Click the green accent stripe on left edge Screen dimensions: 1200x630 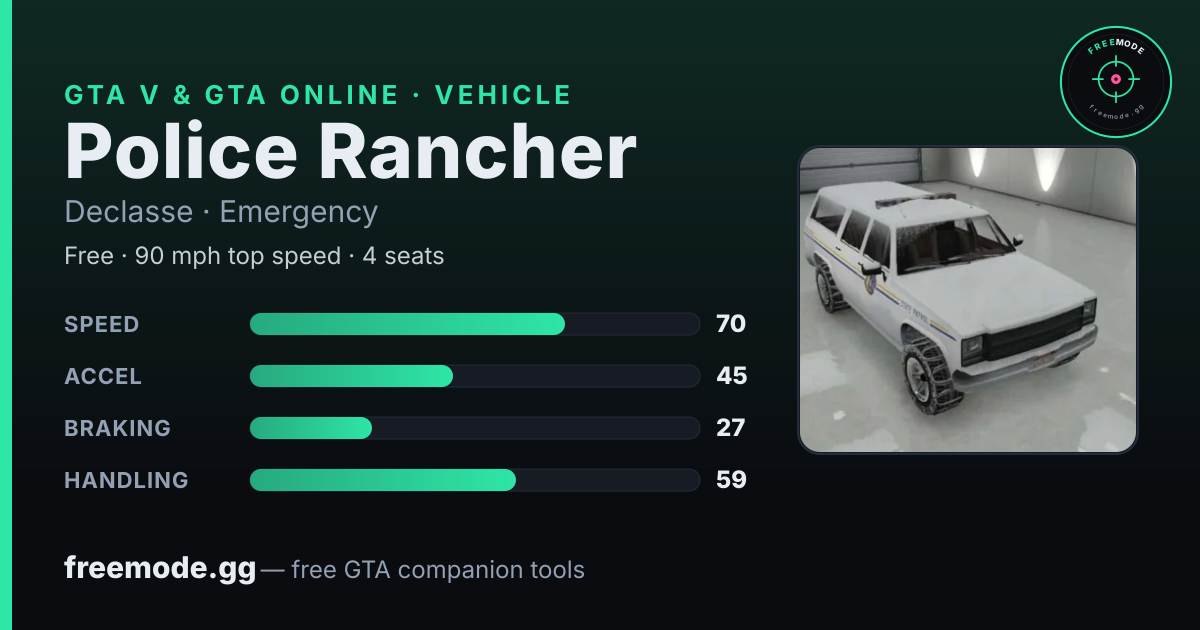pos(6,315)
